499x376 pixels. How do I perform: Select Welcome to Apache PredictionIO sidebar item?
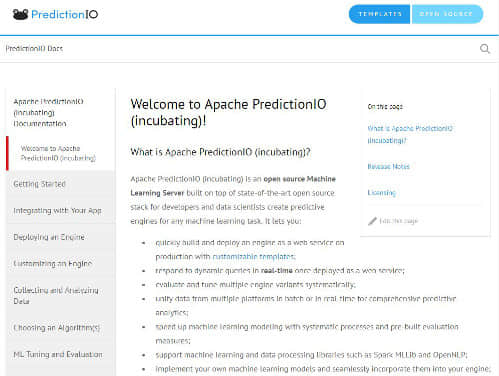click(x=61, y=153)
